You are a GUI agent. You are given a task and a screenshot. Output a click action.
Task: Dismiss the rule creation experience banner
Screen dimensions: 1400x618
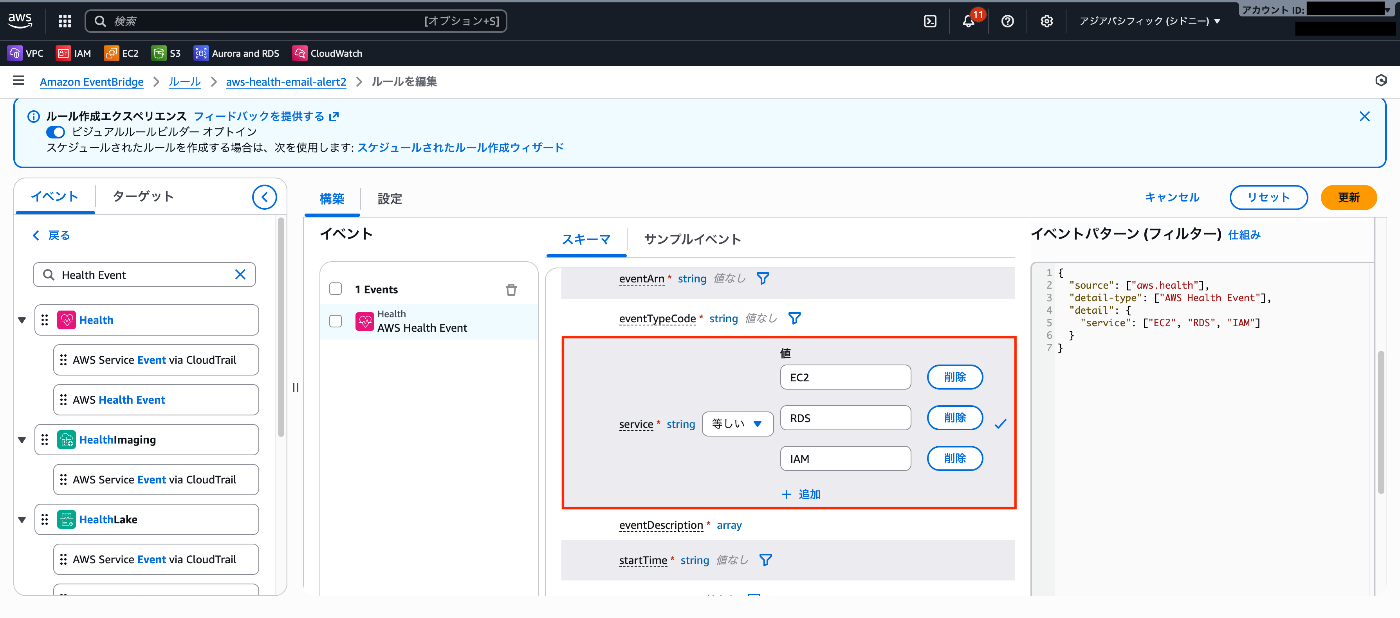pyautogui.click(x=1364, y=116)
